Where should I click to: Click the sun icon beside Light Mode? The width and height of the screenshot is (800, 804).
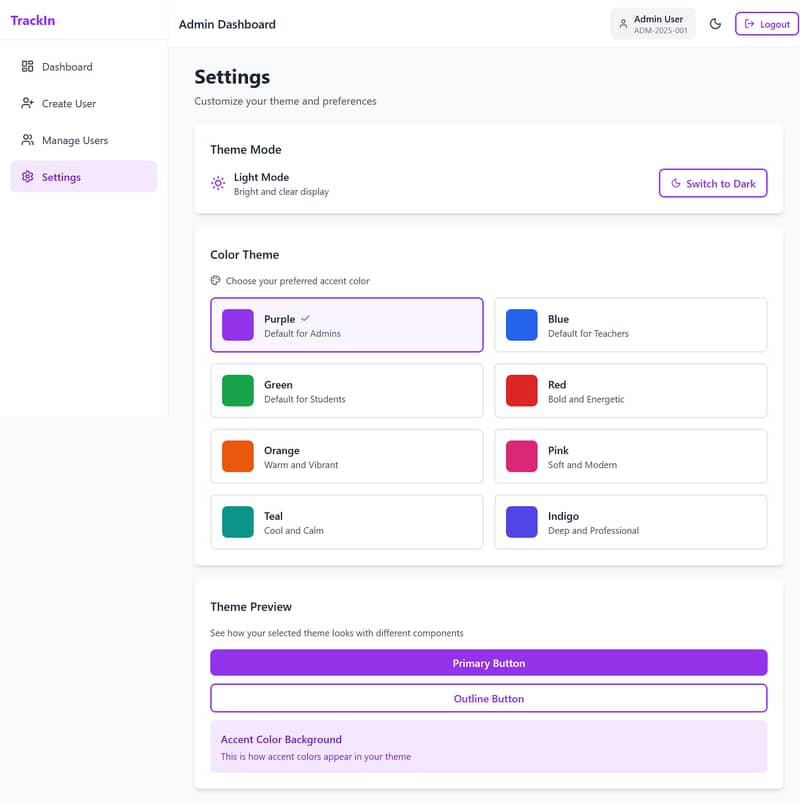[218, 184]
